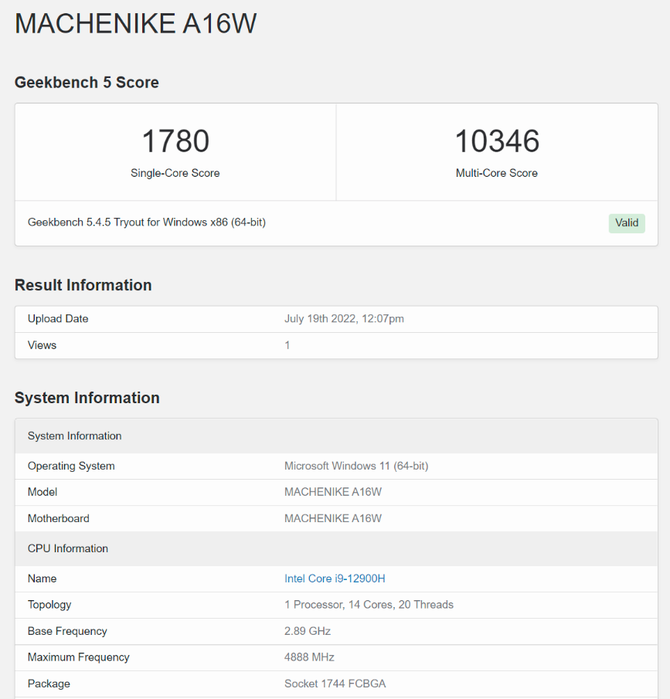The height and width of the screenshot is (699, 670).
Task: Click the Maximum Frequency value 4888 MHz
Action: (309, 657)
